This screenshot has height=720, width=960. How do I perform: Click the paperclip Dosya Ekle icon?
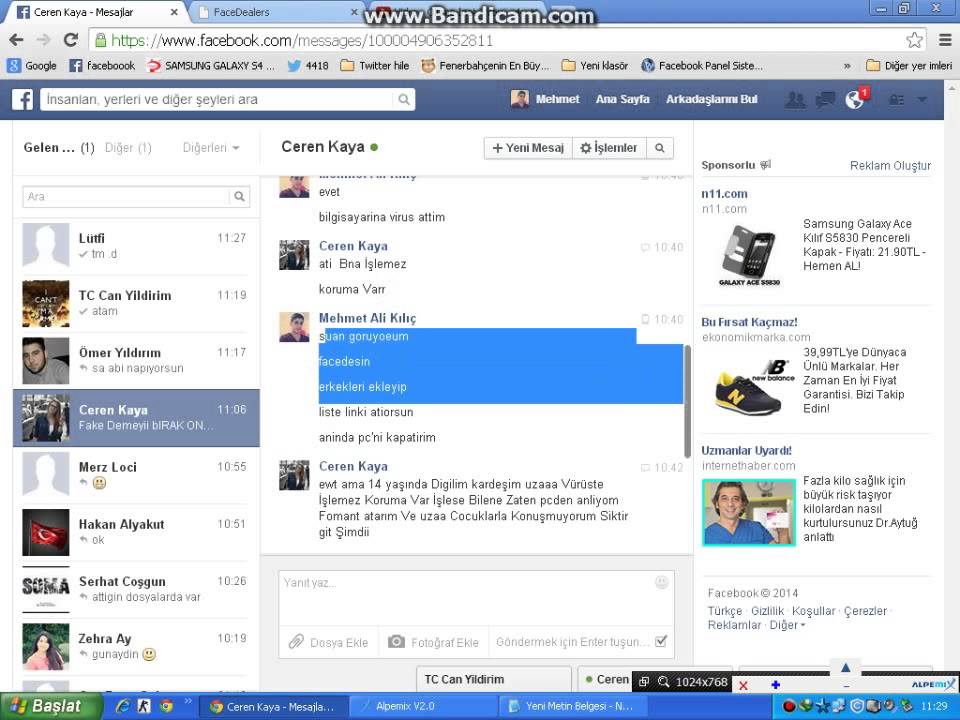(x=296, y=642)
